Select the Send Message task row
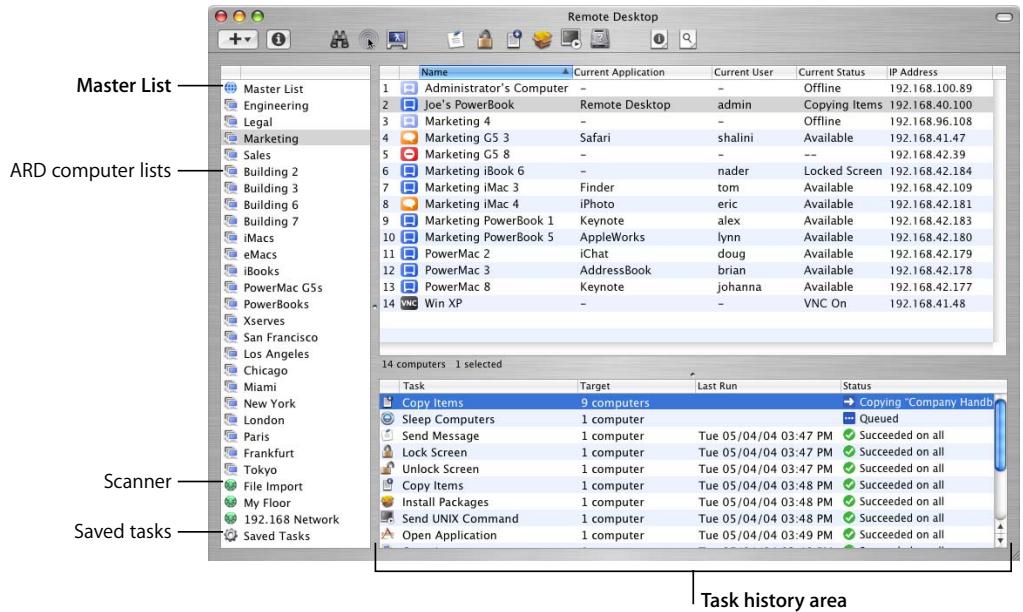Viewport: 1023px width, 612px height. coord(686,436)
